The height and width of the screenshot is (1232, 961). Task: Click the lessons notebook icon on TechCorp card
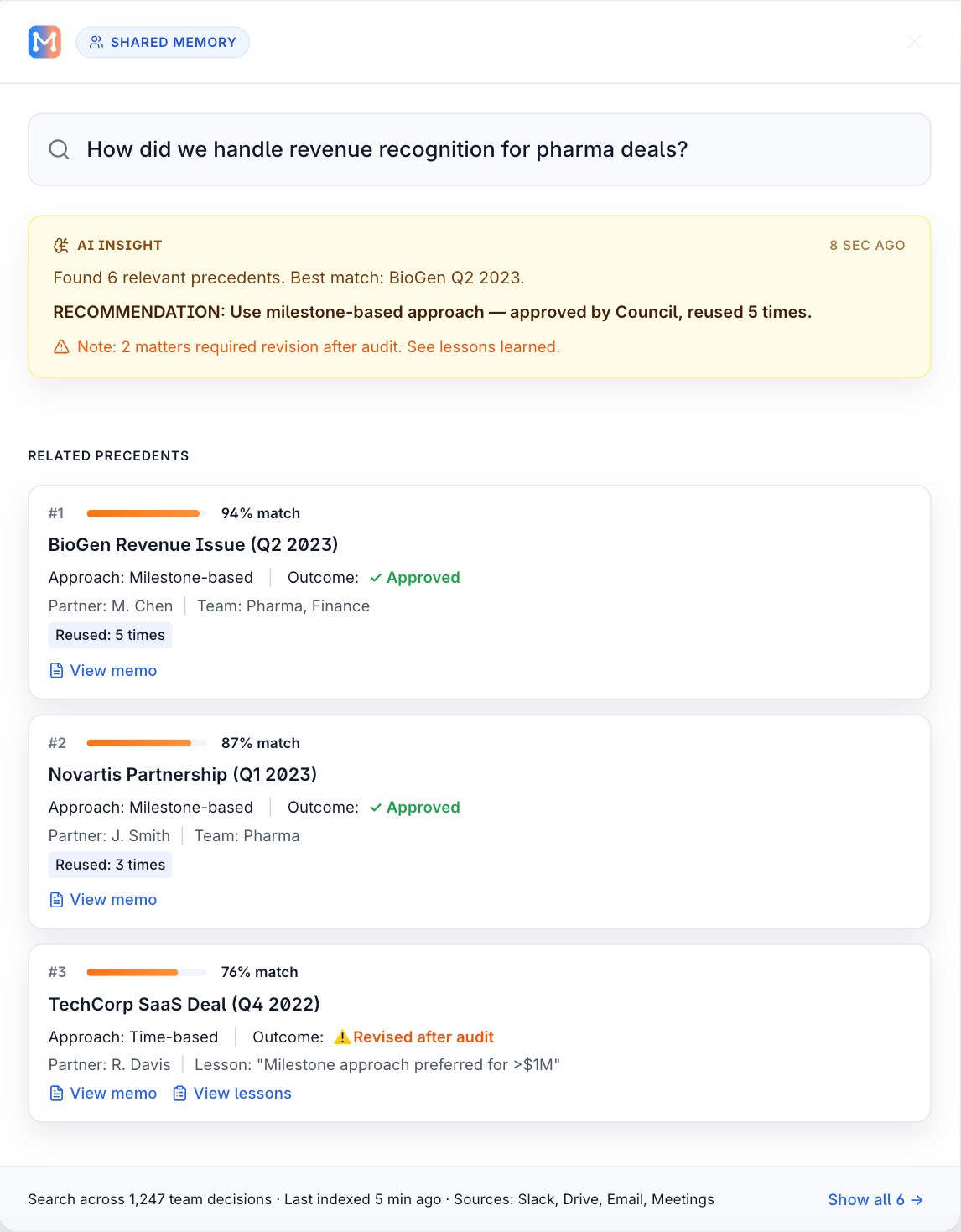[179, 1093]
